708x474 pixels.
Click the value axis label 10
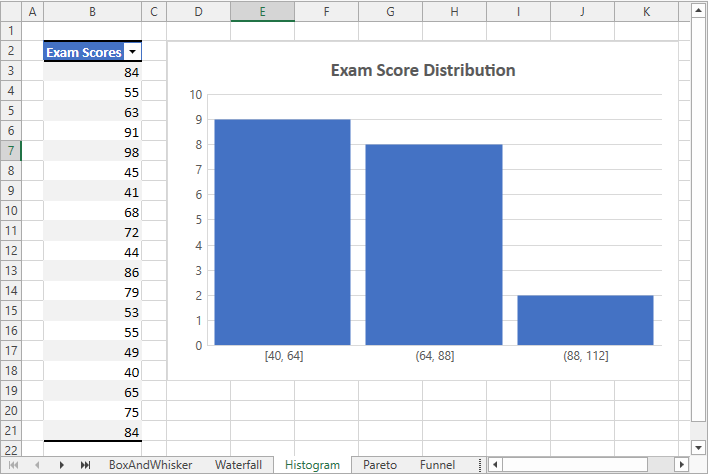(196, 95)
